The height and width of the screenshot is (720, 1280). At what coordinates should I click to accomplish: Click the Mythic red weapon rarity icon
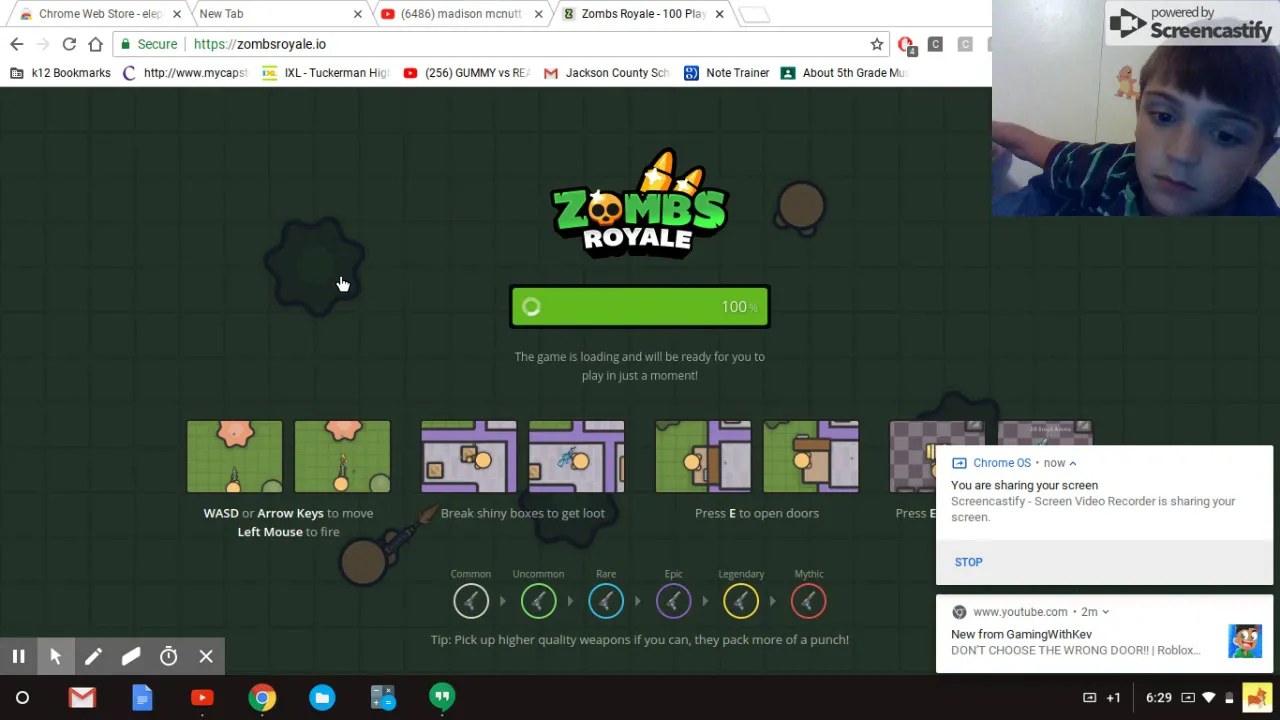(x=808, y=601)
